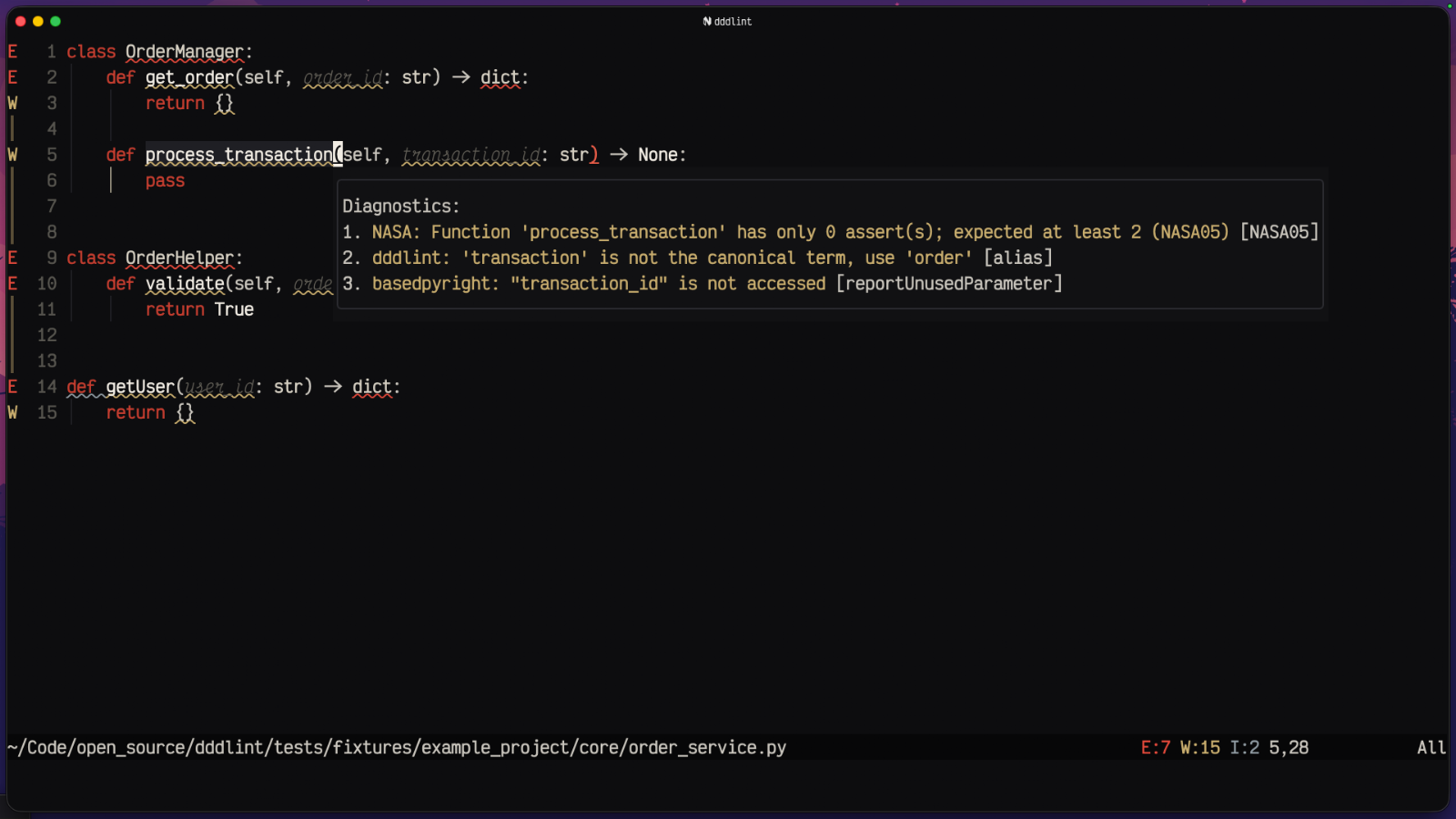Viewport: 1456px width, 819px height.
Task: Click the Neovim icon in title bar
Action: 707,21
